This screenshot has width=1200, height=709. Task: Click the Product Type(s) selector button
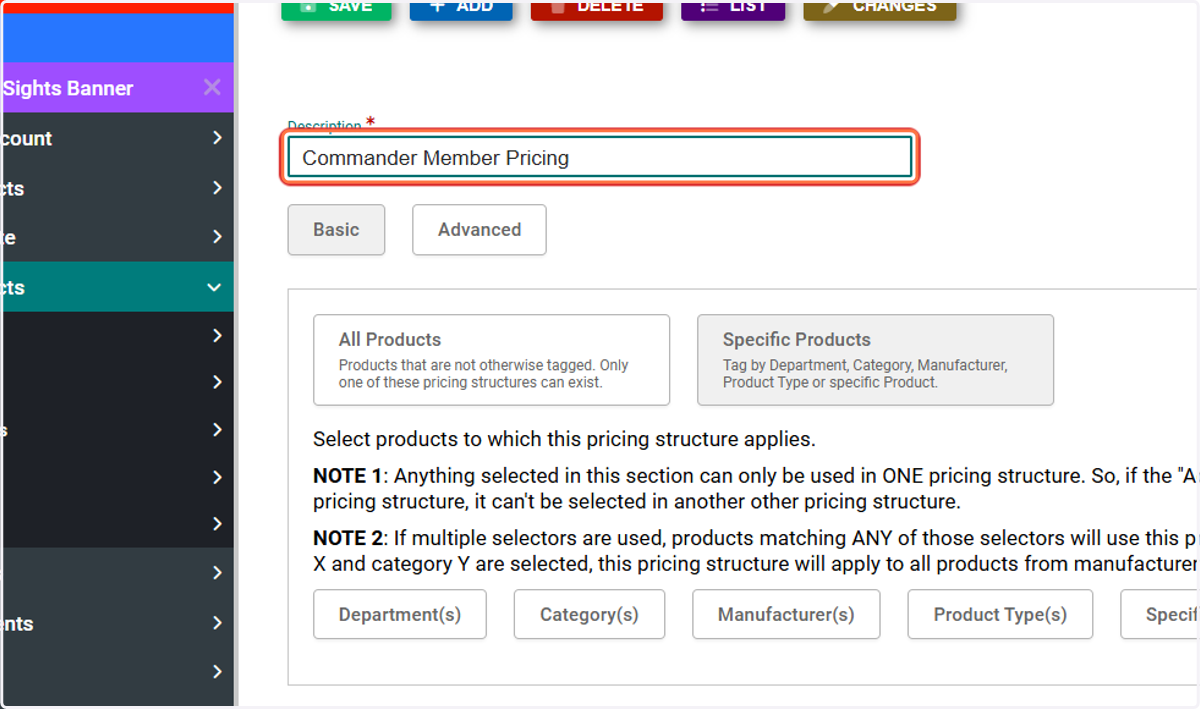pos(1000,615)
